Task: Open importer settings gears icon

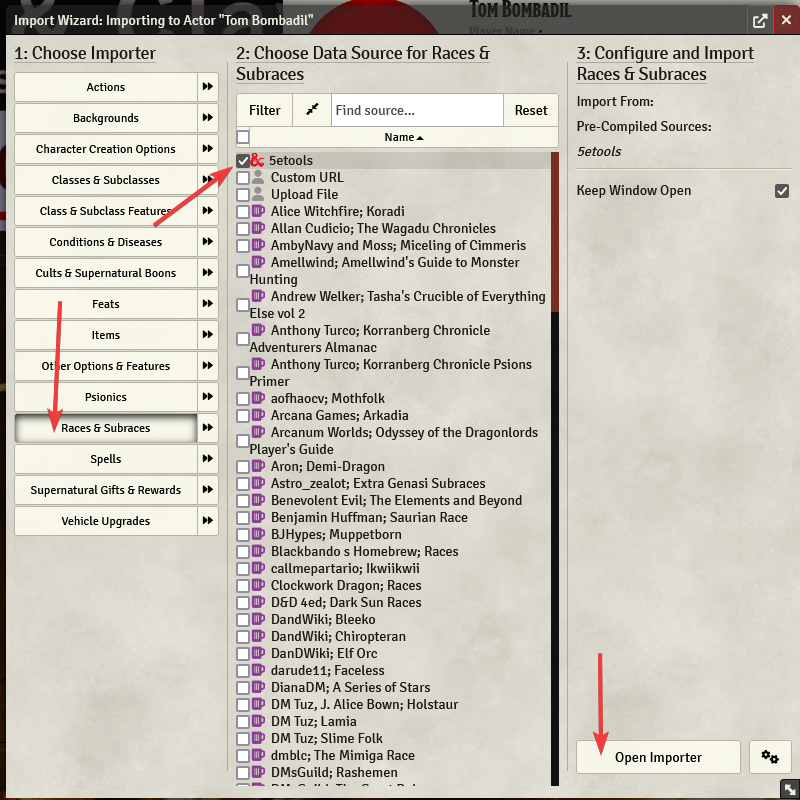Action: click(770, 757)
